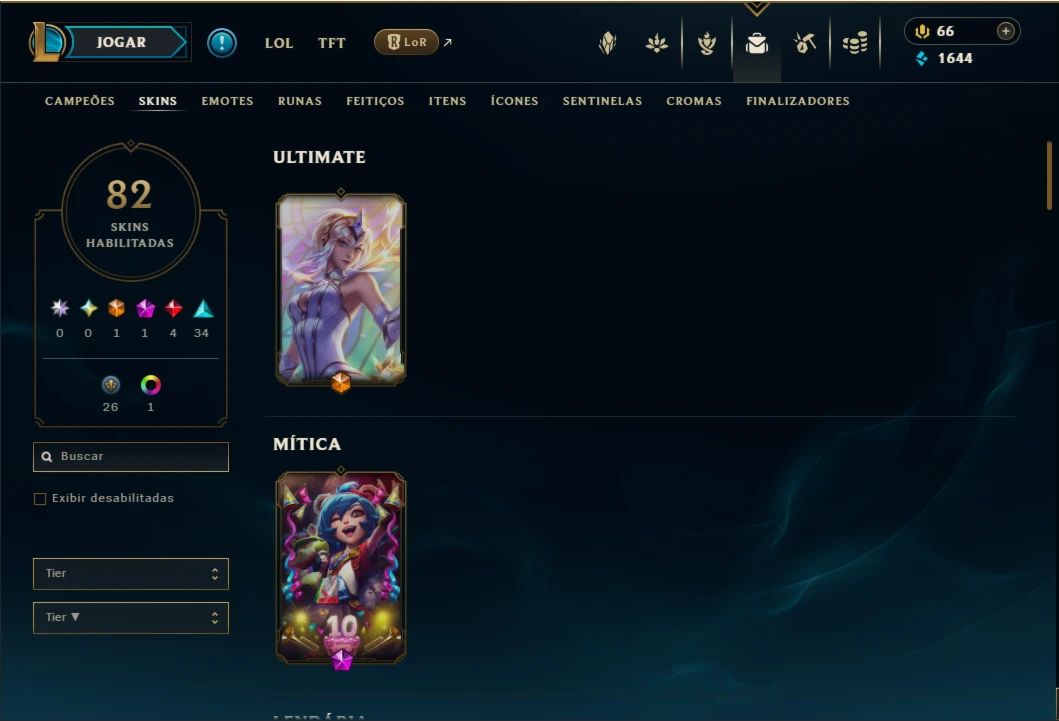Image resolution: width=1059 pixels, height=721 pixels.
Task: Open the Collection briefcase icon
Action: pos(756,43)
